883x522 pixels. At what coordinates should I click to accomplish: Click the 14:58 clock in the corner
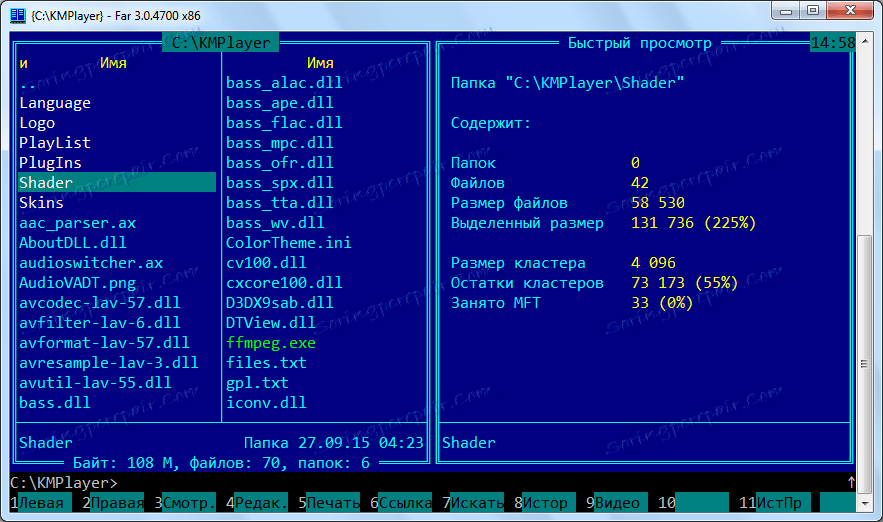point(833,43)
